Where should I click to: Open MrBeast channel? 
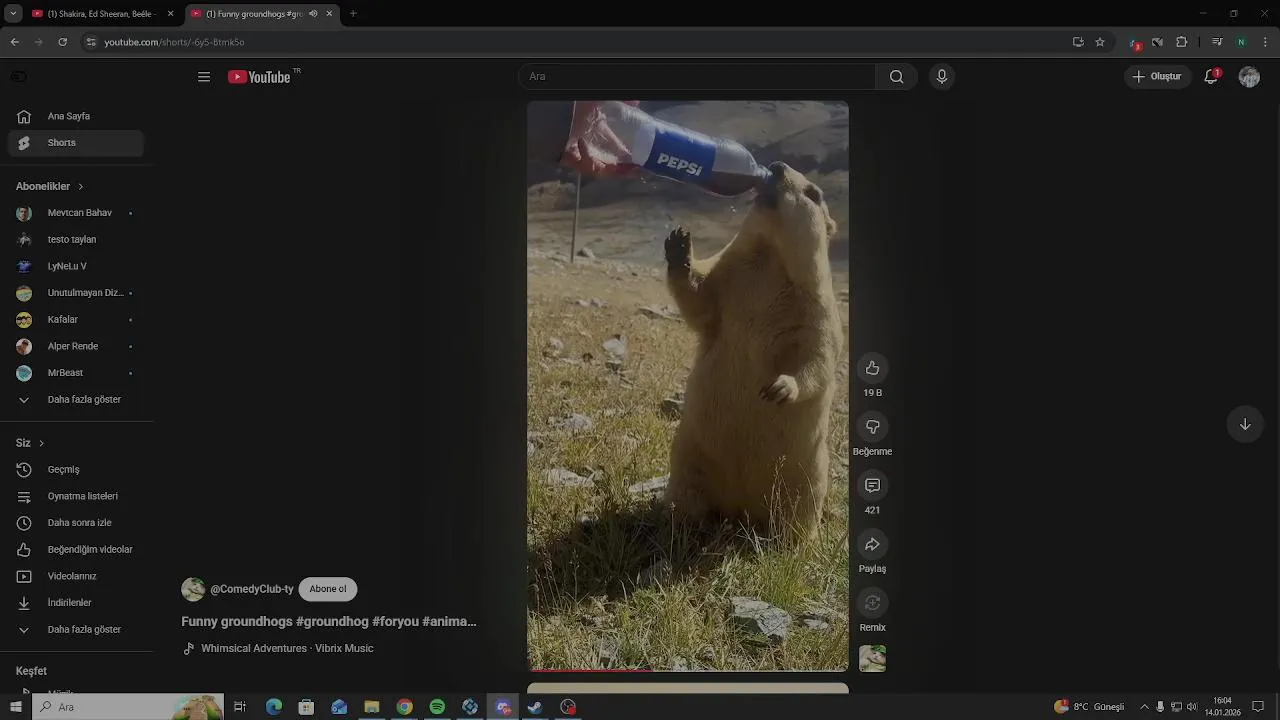(76, 373)
